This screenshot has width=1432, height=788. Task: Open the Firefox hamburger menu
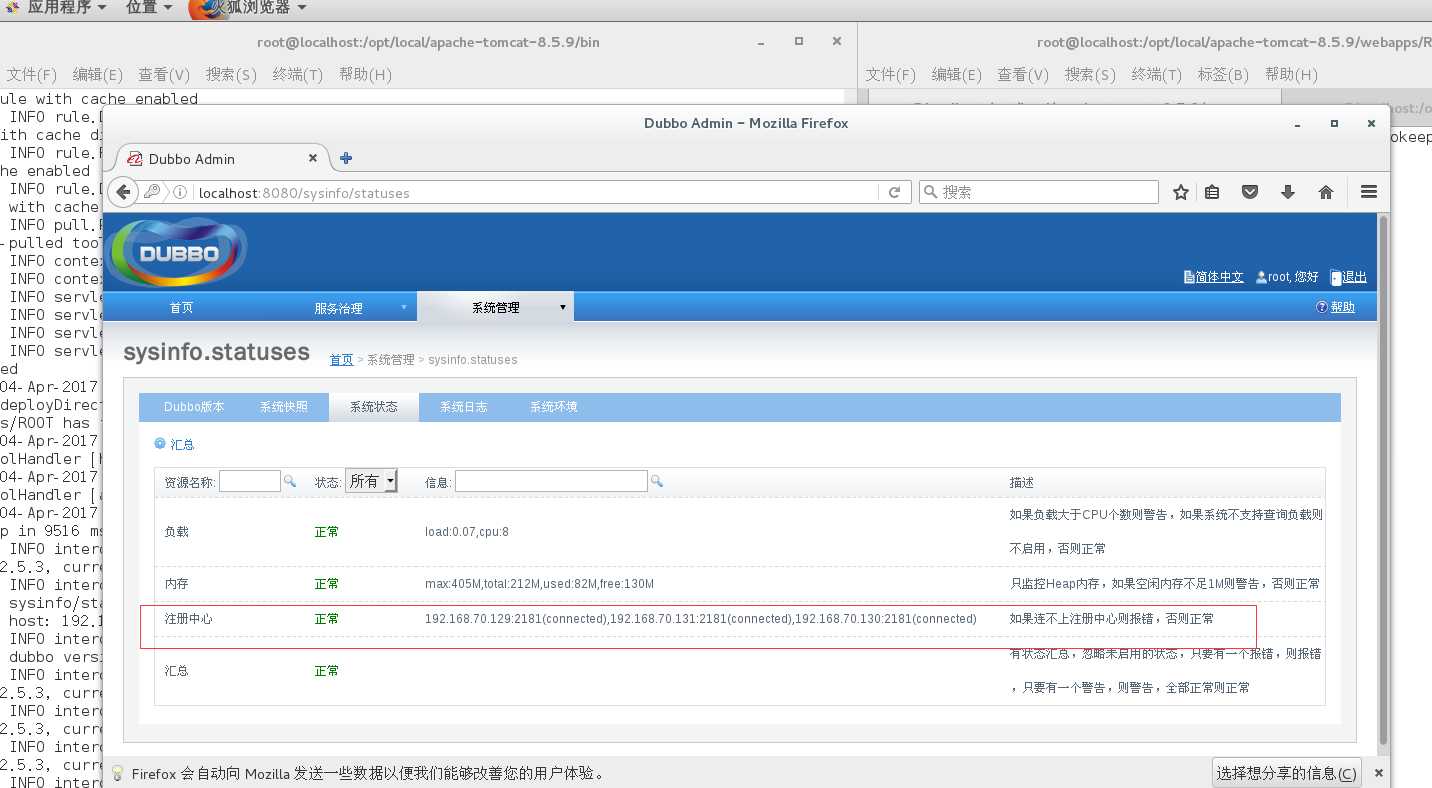(x=1369, y=192)
